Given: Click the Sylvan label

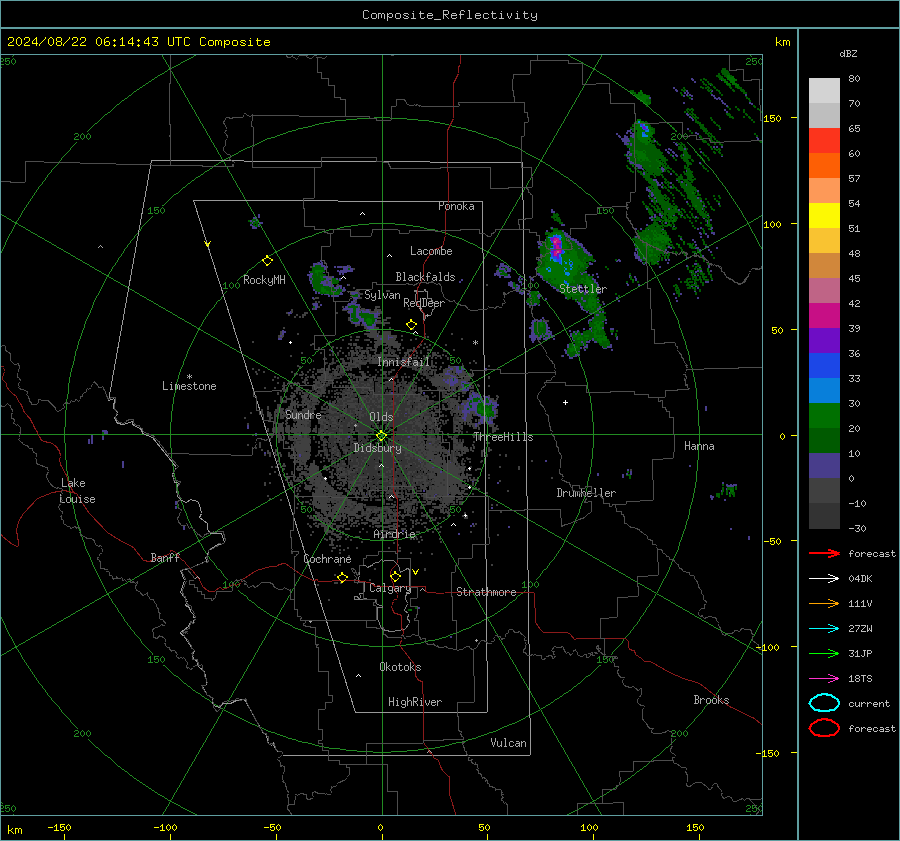Looking at the screenshot, I should (x=382, y=295).
